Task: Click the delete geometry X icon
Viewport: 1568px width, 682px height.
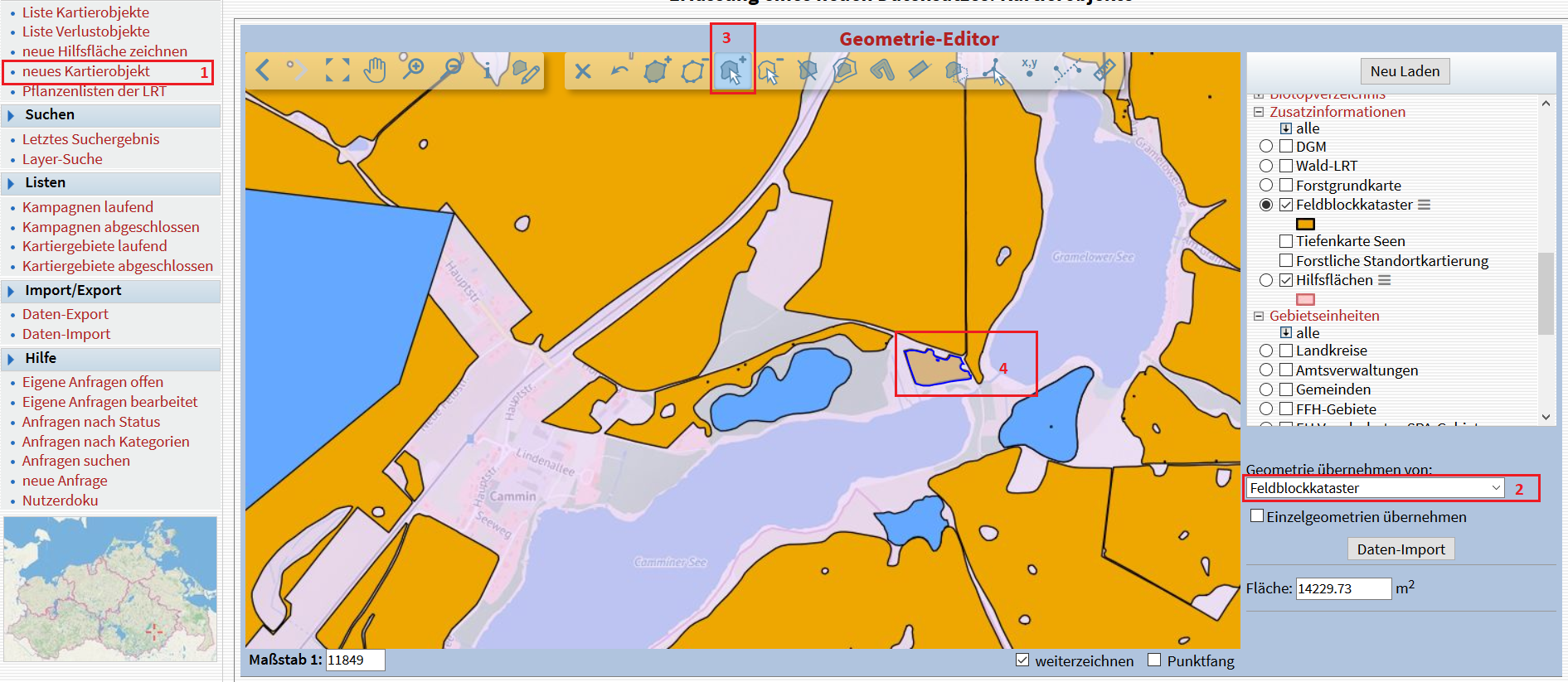Action: [x=583, y=71]
